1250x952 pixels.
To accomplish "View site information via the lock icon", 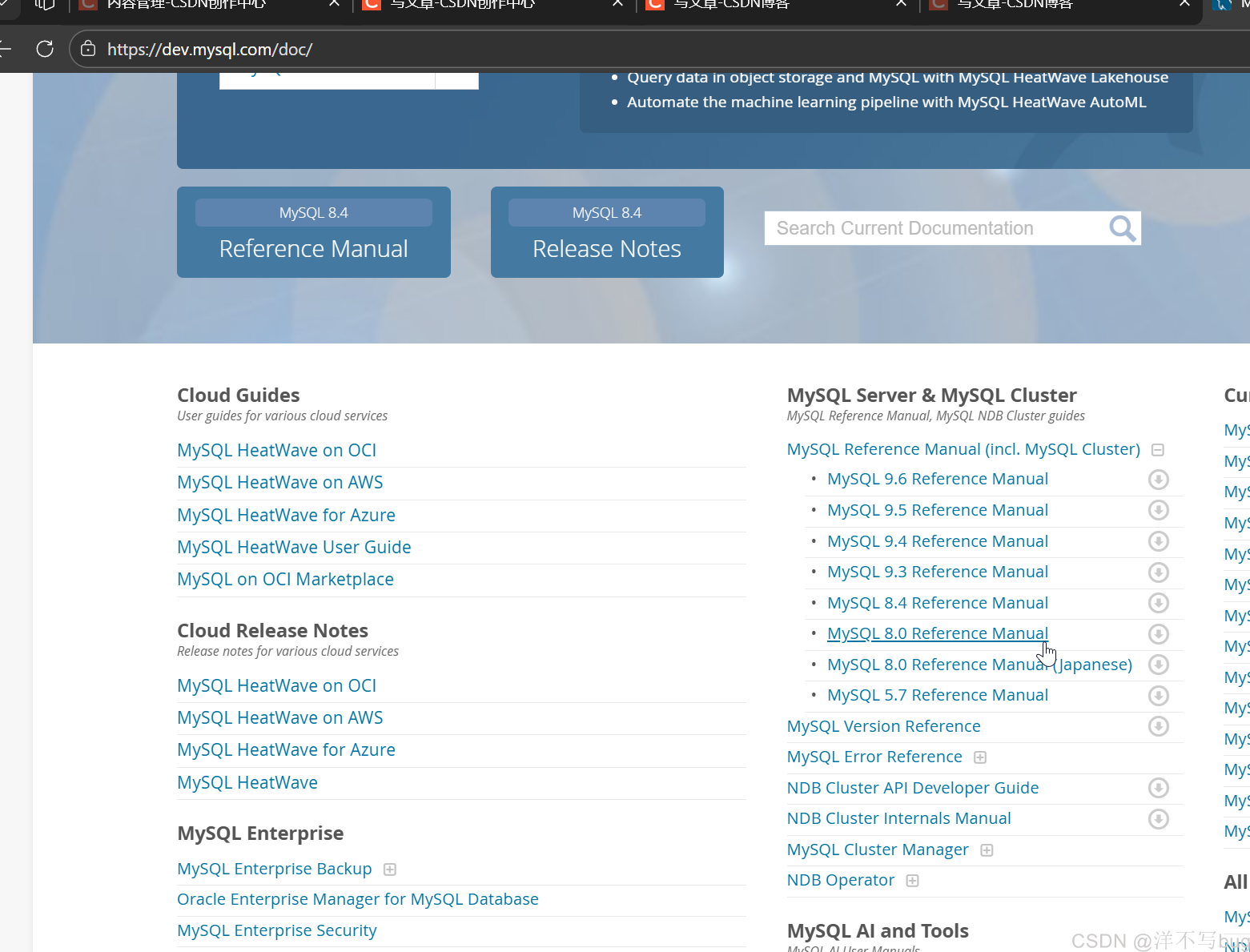I will (88, 49).
